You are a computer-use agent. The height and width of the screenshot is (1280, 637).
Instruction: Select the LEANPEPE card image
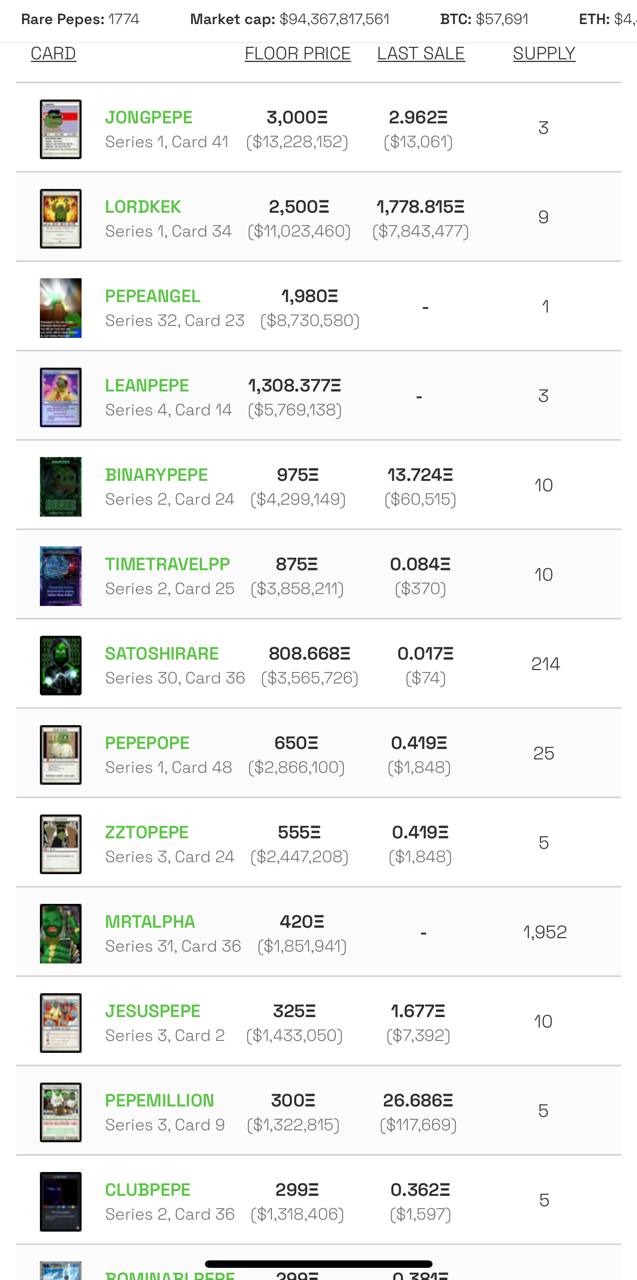click(x=60, y=397)
